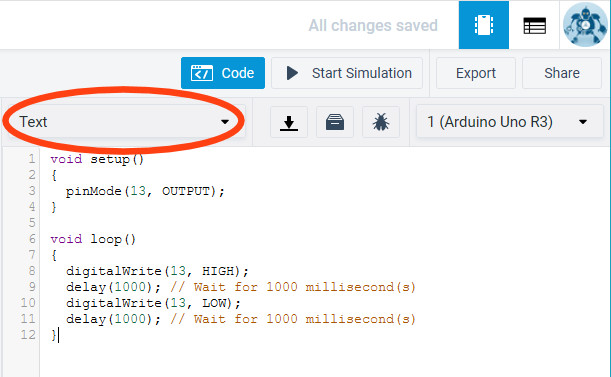Screen dimensions: 611x377
Task: Open the 1 (Arduino Uno R3) board dropdown
Action: click(510, 122)
